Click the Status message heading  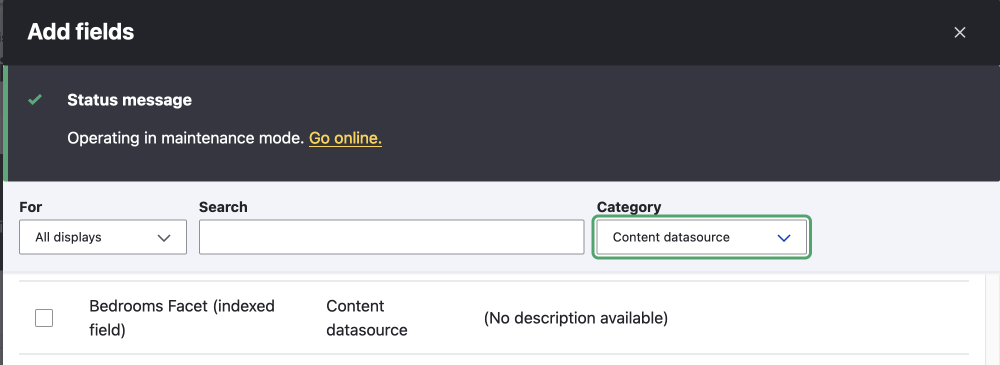(129, 100)
